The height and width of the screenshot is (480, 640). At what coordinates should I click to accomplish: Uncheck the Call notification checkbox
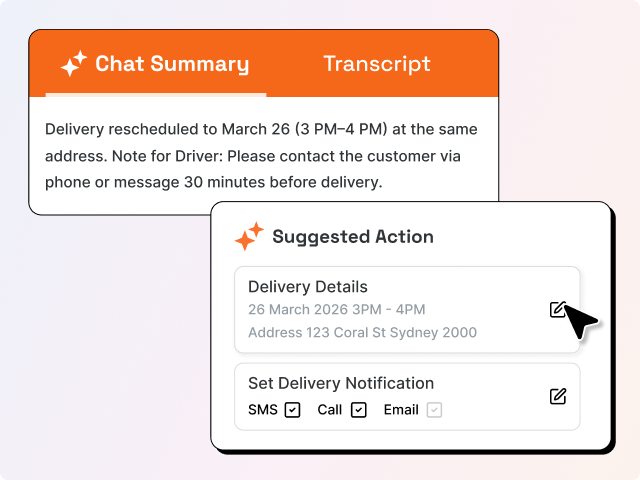pyautogui.click(x=358, y=409)
